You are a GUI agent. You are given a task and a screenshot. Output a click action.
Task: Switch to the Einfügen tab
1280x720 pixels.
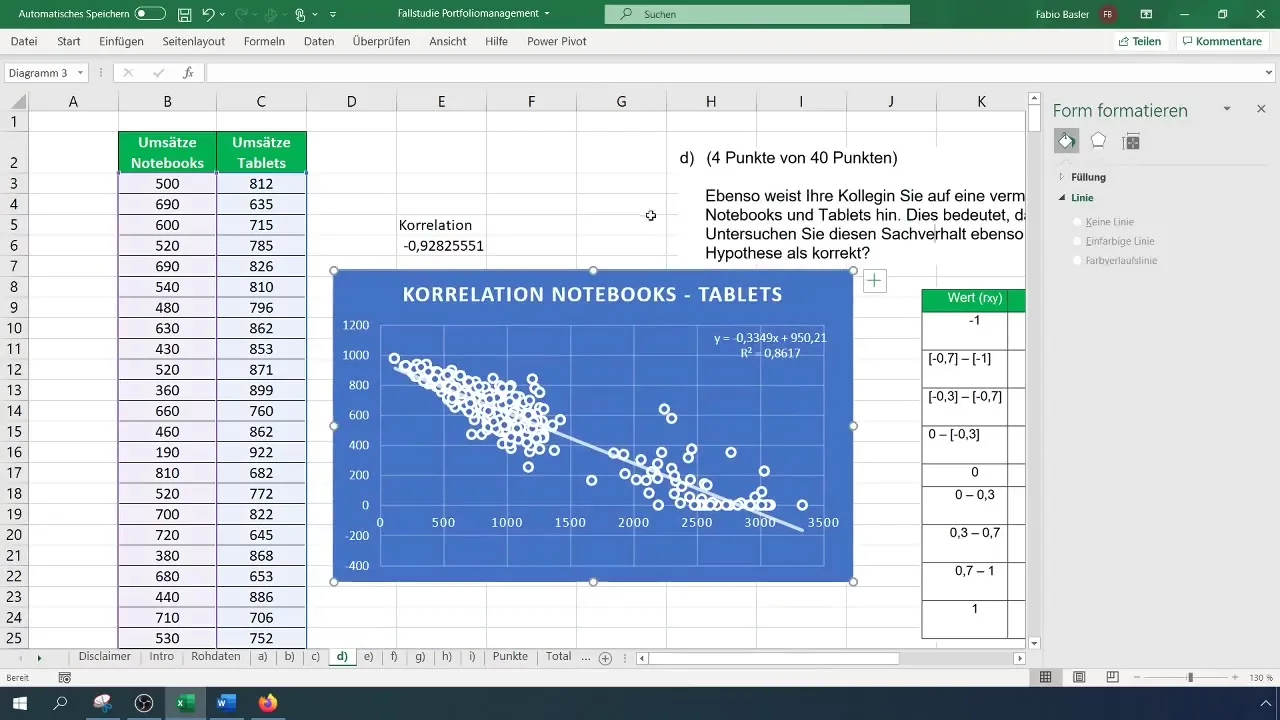point(121,41)
